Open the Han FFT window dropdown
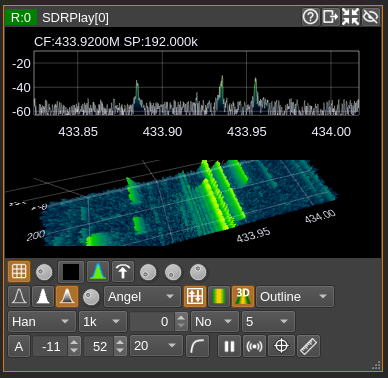 coord(42,322)
